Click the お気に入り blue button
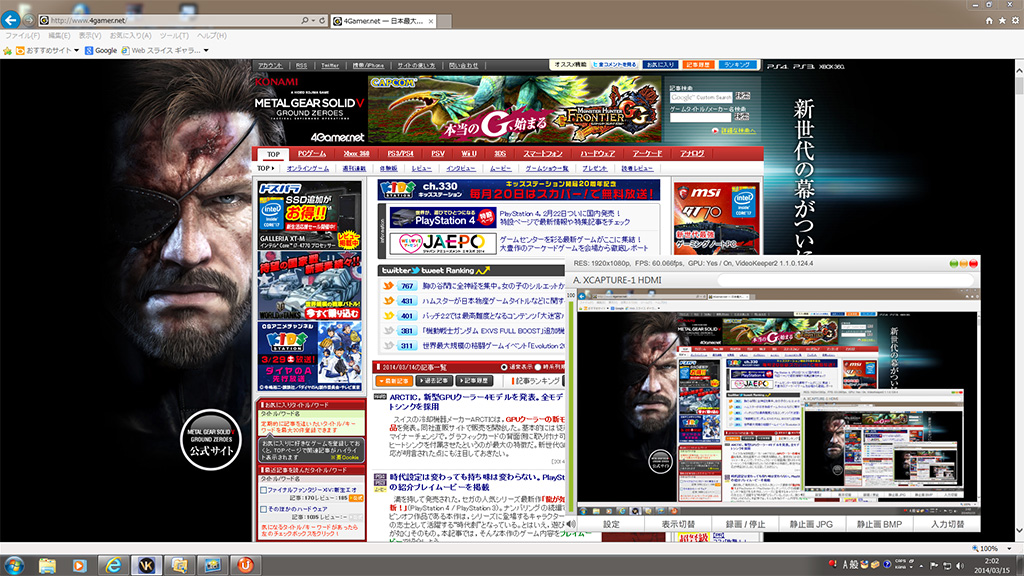 (x=660, y=65)
